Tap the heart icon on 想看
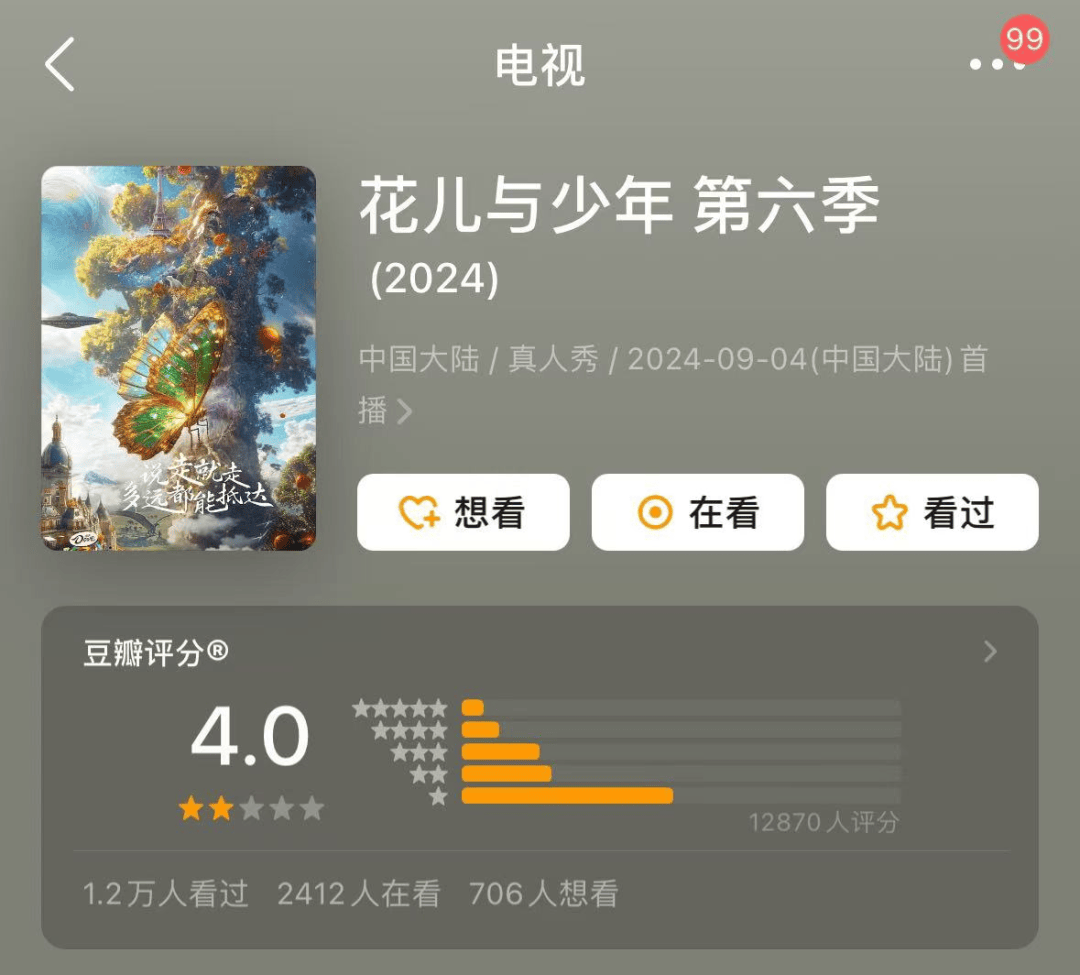The height and width of the screenshot is (975, 1080). tap(419, 512)
